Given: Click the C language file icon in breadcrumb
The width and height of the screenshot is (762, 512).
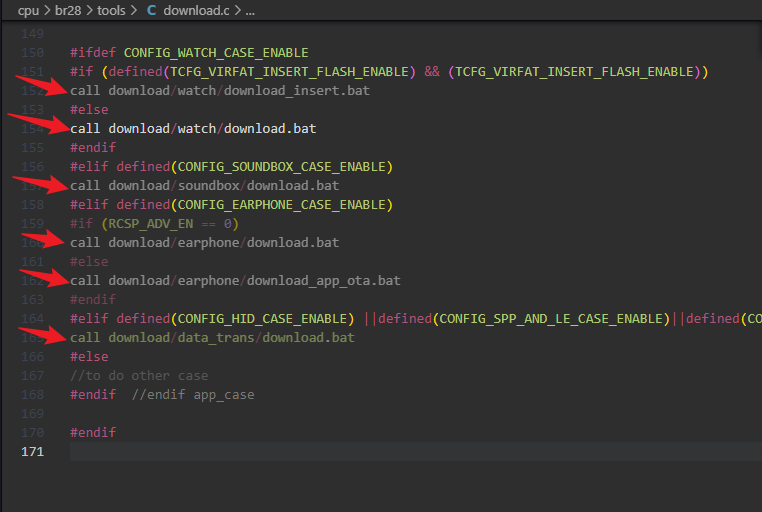Looking at the screenshot, I should pyautogui.click(x=152, y=10).
